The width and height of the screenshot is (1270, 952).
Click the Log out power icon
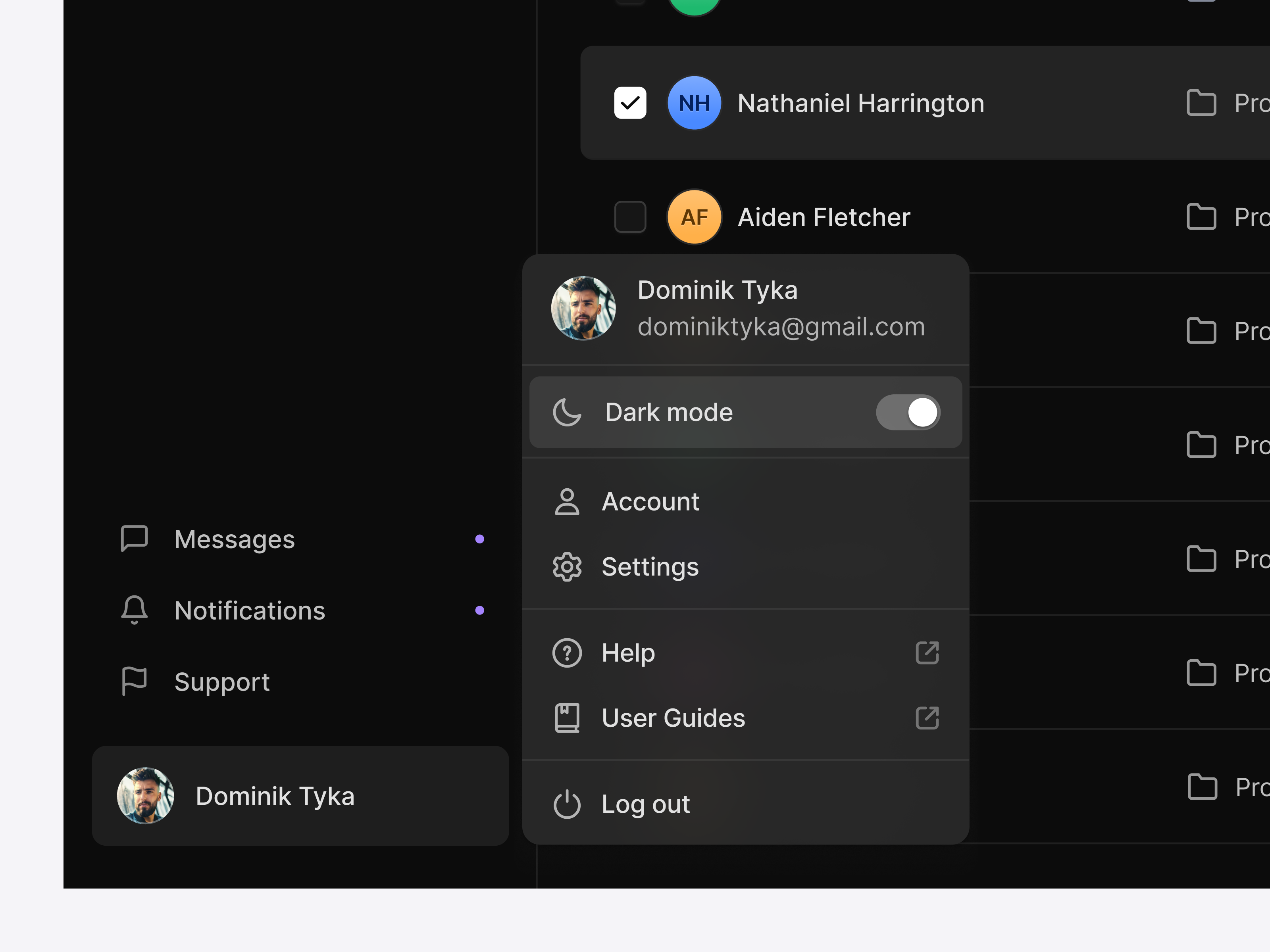click(x=567, y=804)
